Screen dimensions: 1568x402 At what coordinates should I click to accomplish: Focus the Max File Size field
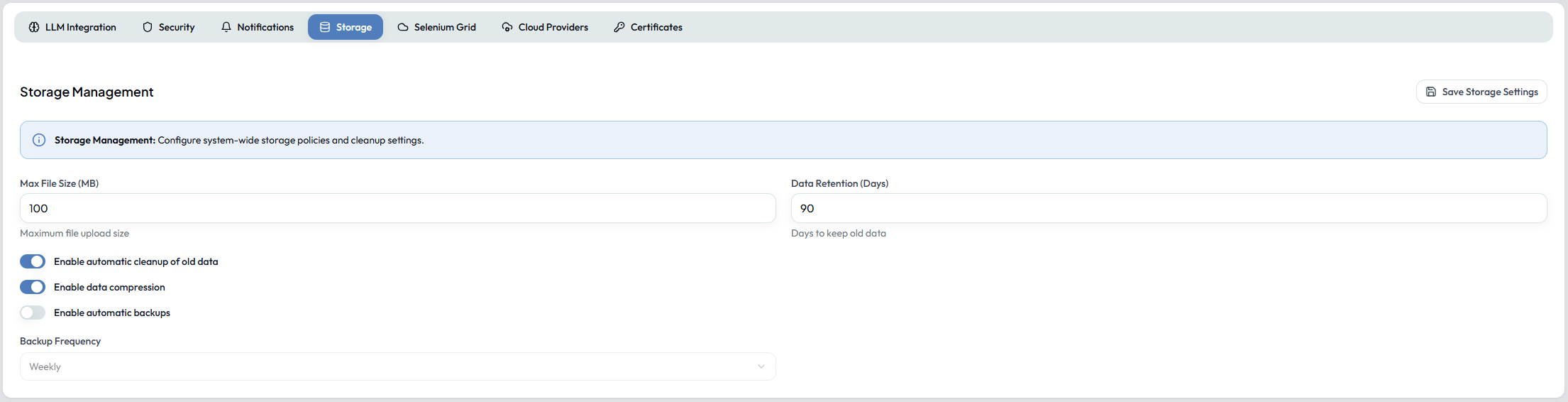397,208
